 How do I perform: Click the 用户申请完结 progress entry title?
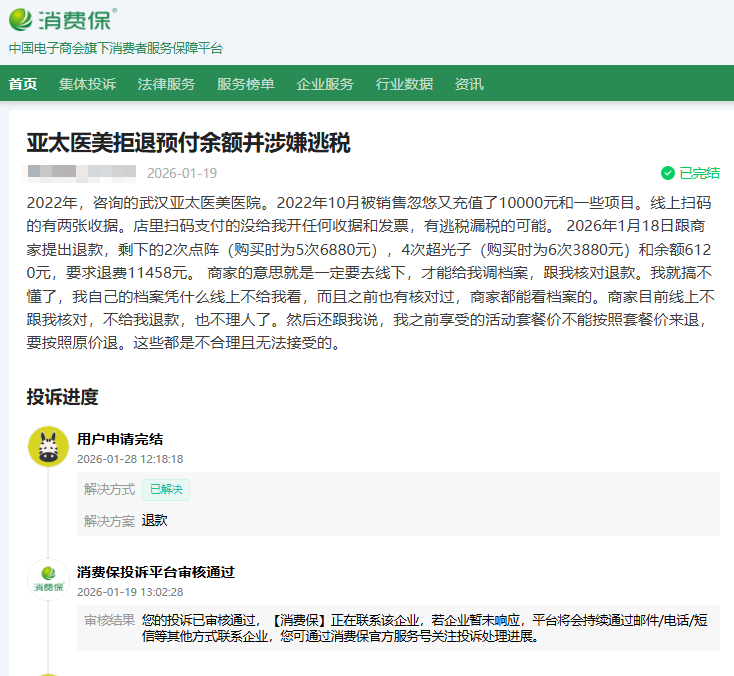coord(120,438)
